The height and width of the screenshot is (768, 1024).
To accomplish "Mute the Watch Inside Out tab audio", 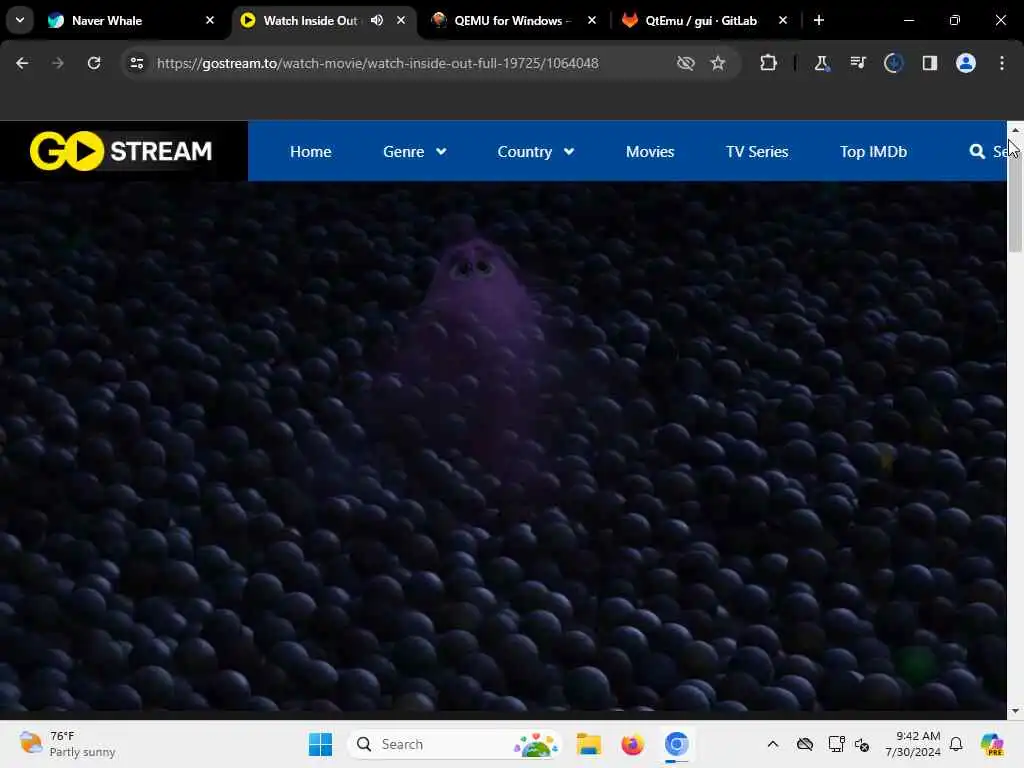I will (377, 20).
